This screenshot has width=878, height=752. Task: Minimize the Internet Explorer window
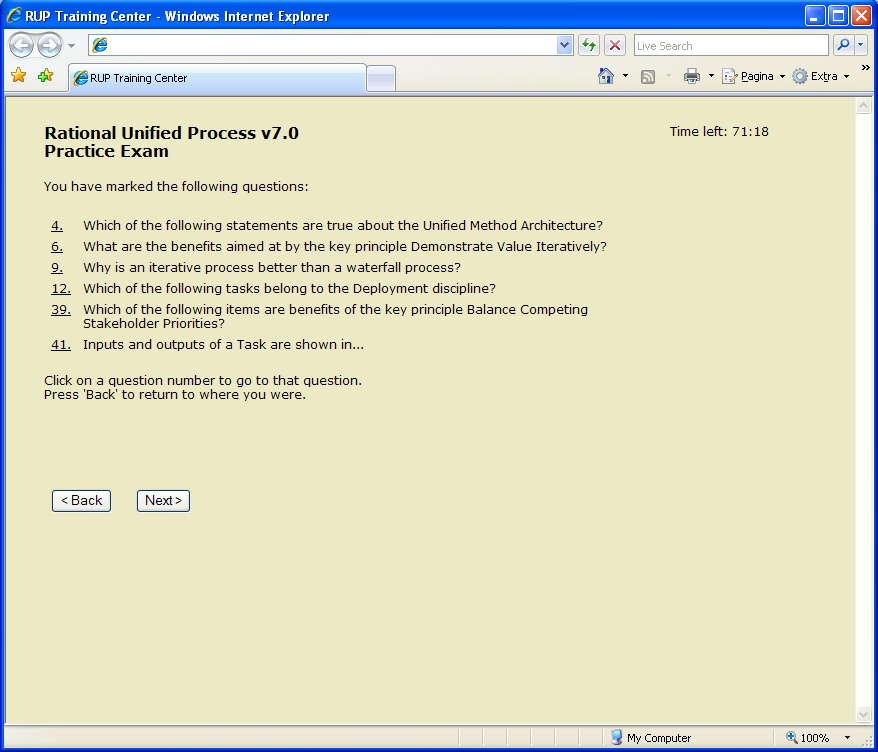pyautogui.click(x=815, y=16)
